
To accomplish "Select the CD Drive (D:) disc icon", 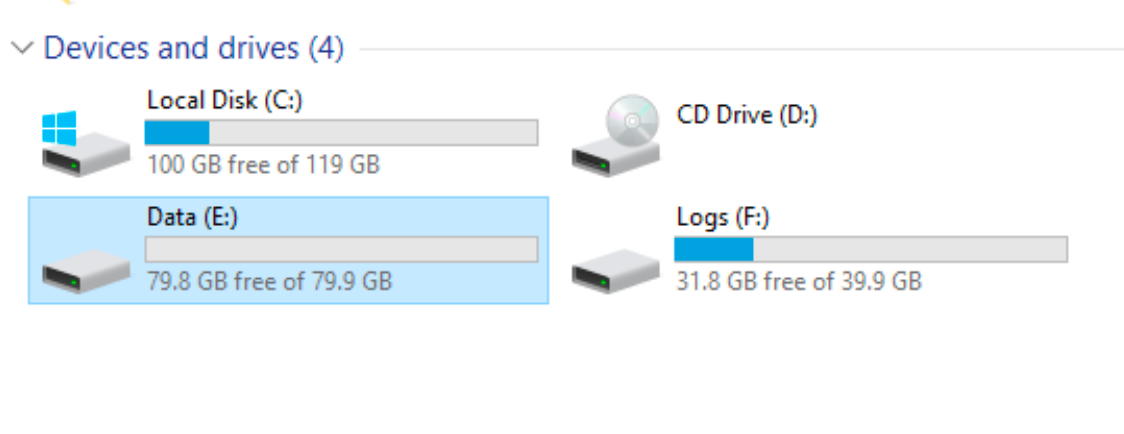I will click(x=616, y=135).
